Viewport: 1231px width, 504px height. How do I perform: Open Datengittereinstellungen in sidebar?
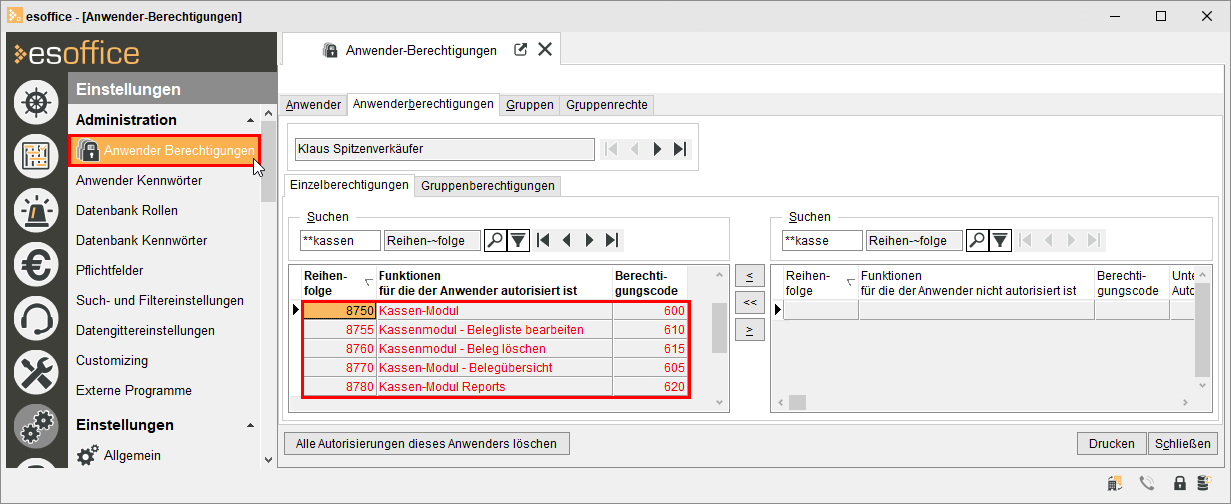tap(145, 331)
